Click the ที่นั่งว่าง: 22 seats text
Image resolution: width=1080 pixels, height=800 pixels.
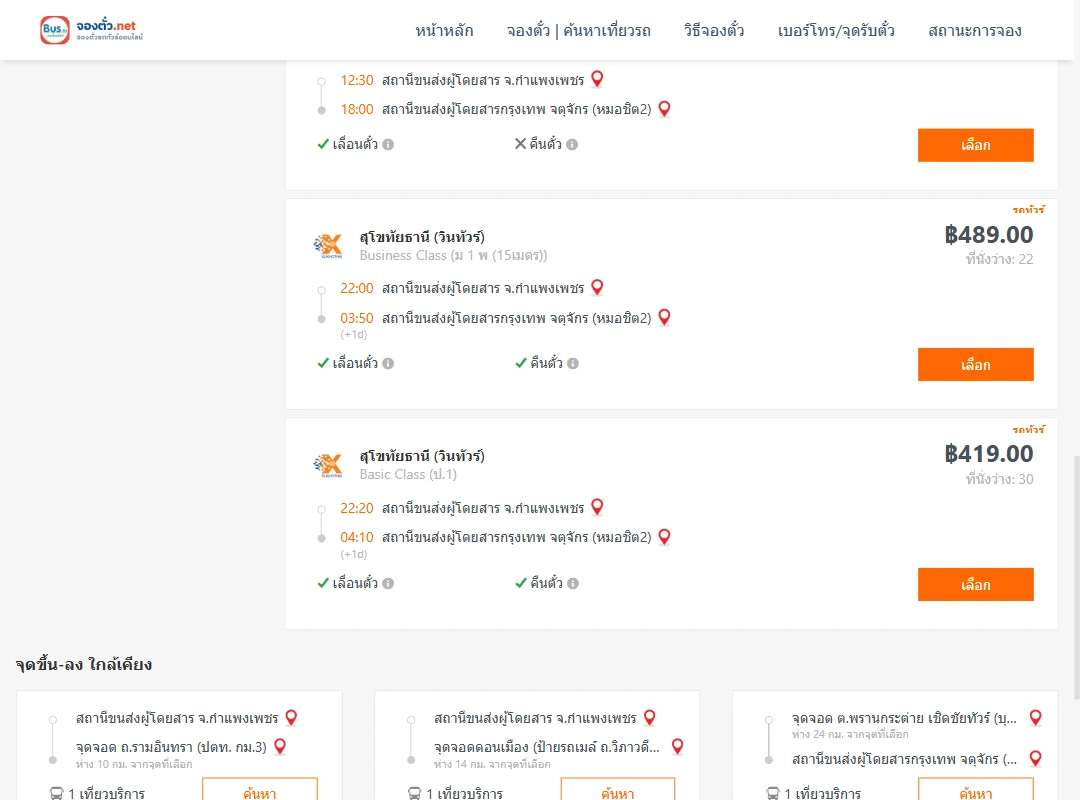point(999,260)
